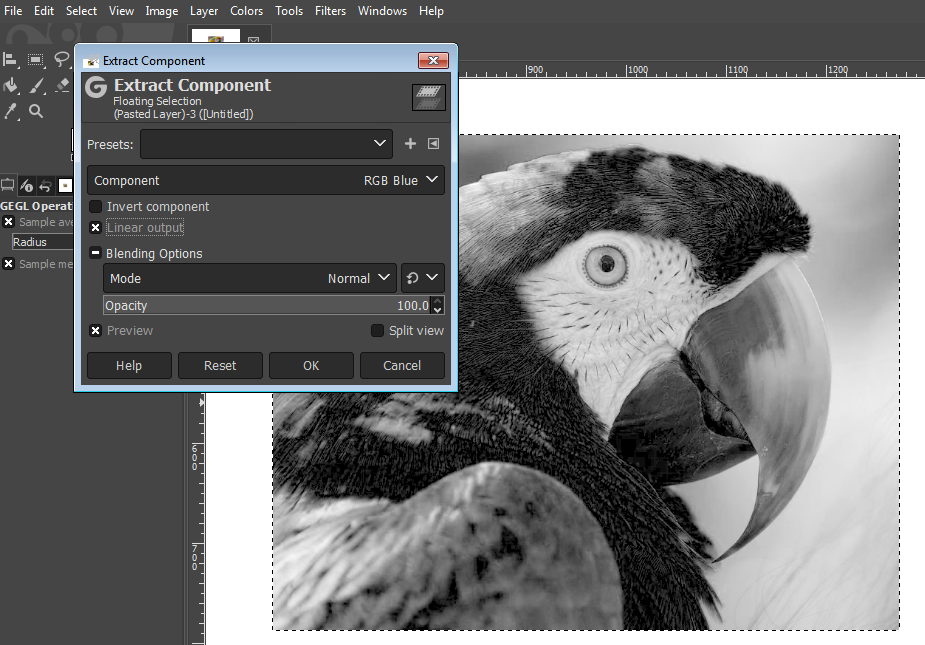The image size is (925, 645).
Task: Select the Free Select lasso tool
Action: click(62, 60)
